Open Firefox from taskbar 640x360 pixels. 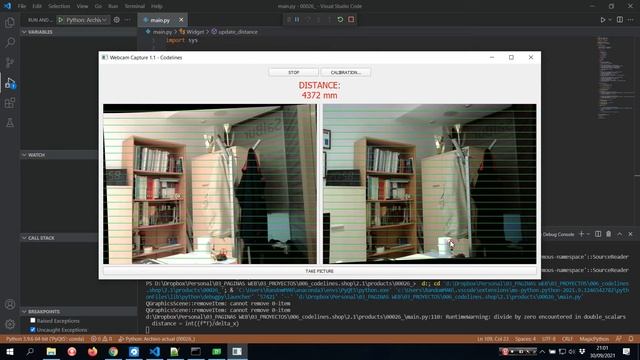point(93,351)
